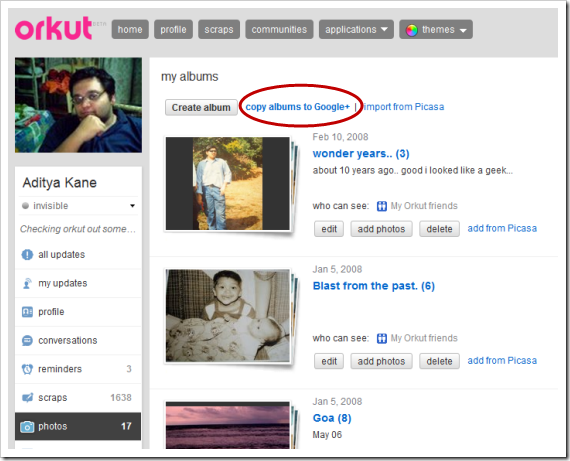Open the invisible status dropdown
This screenshot has width=570, height=461.
point(133,206)
